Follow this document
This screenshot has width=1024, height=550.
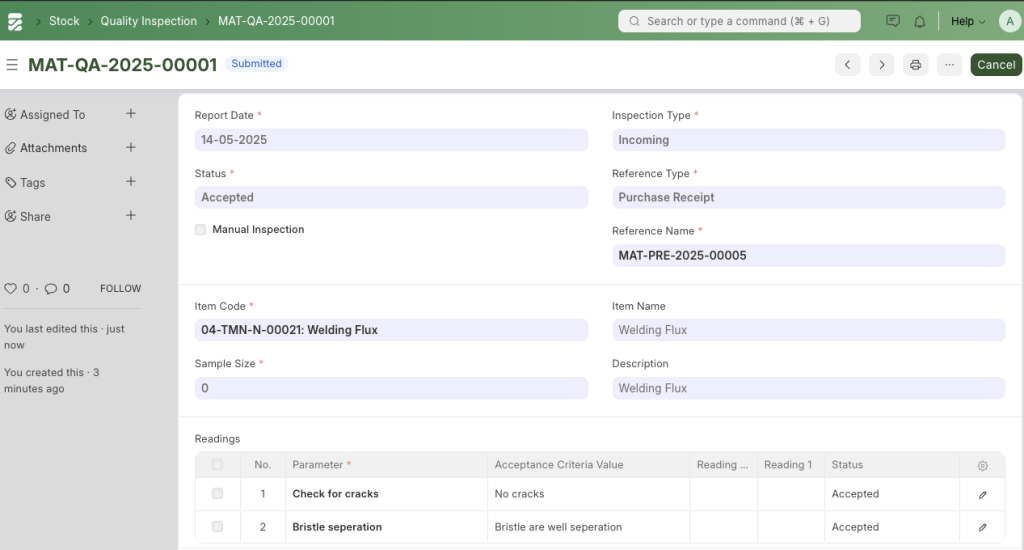click(x=120, y=288)
